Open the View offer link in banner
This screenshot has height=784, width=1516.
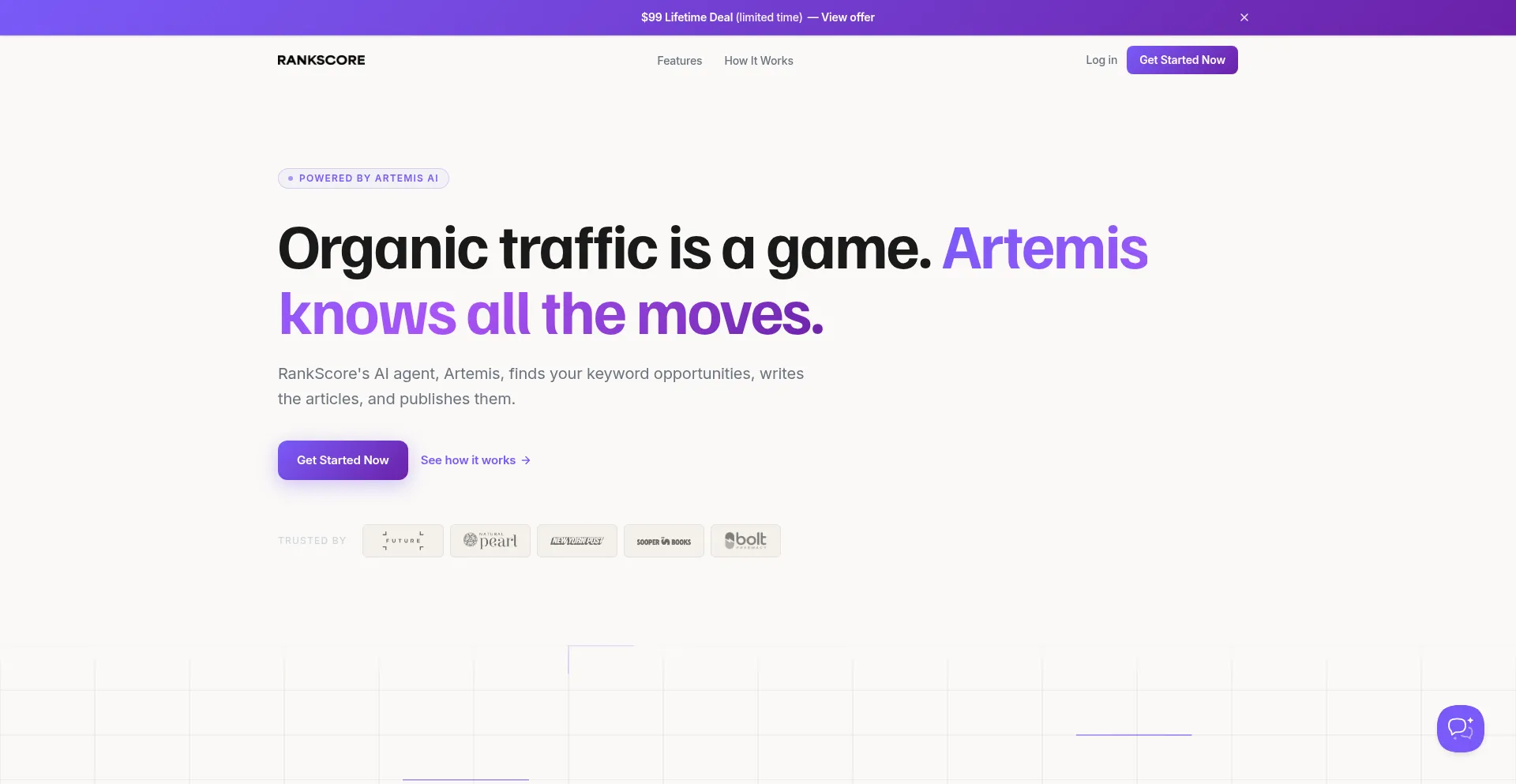pos(847,17)
